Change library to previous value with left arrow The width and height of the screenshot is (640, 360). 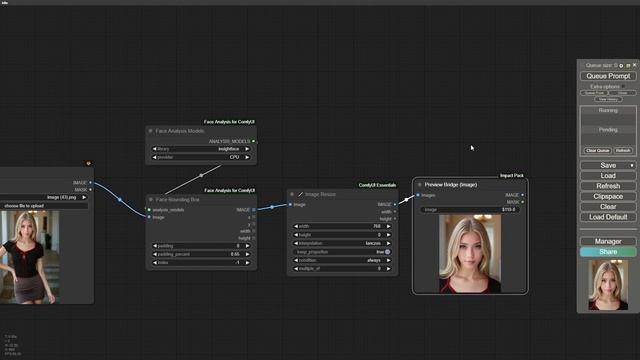(x=154, y=149)
